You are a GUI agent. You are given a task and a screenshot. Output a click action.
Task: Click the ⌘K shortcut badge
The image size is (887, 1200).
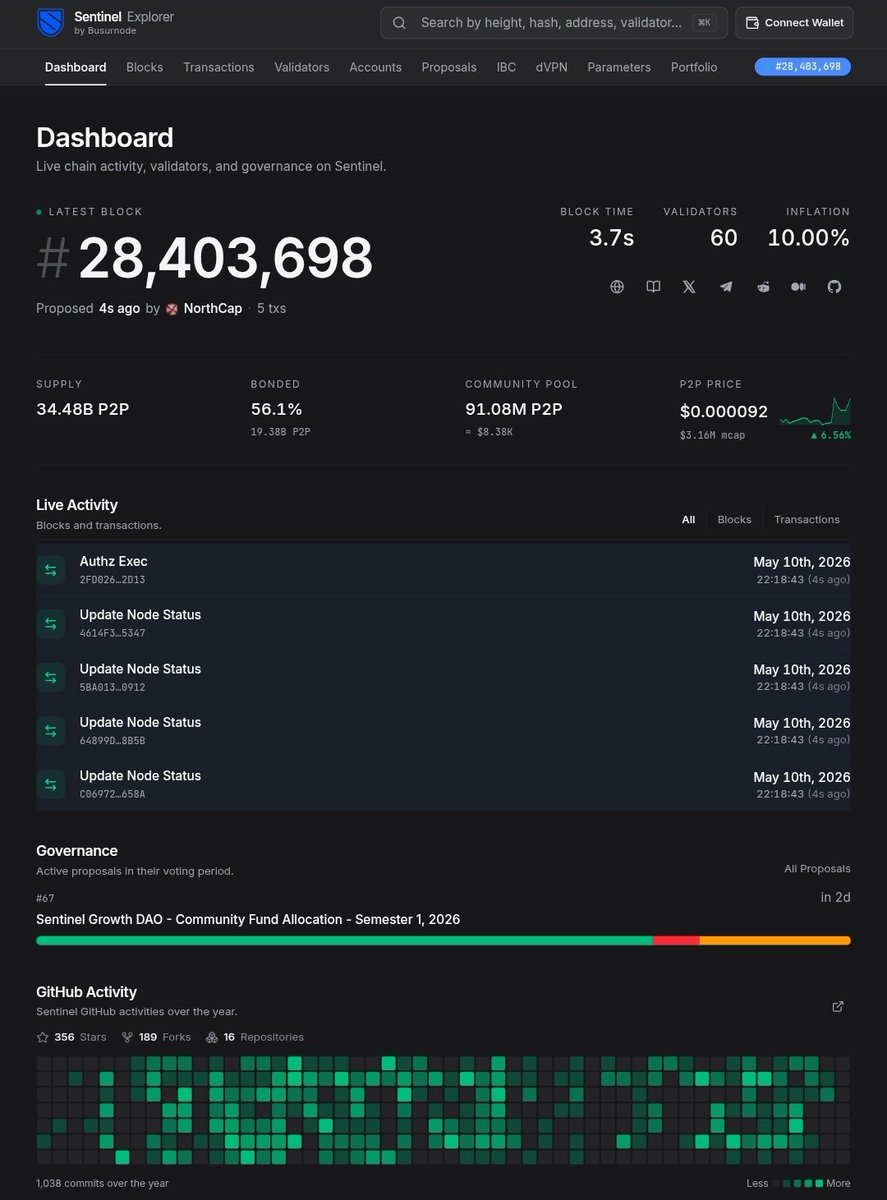coord(705,22)
